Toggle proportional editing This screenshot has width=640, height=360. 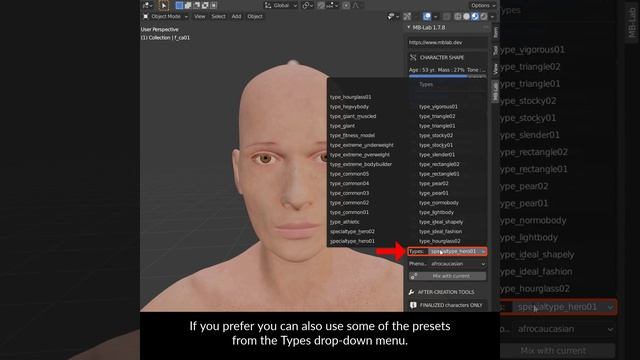(x=346, y=5)
